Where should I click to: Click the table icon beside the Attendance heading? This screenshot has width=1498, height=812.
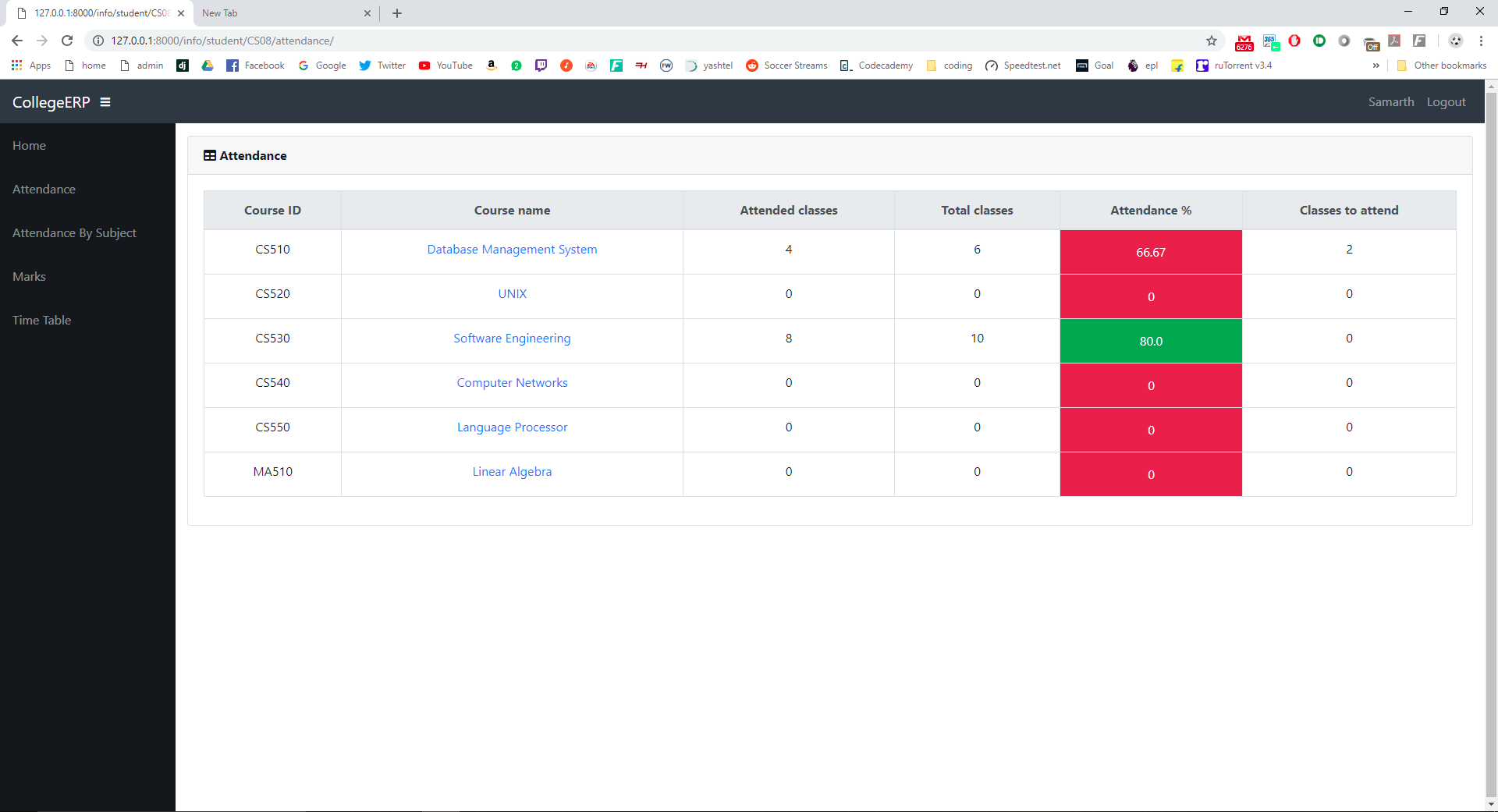pos(210,156)
